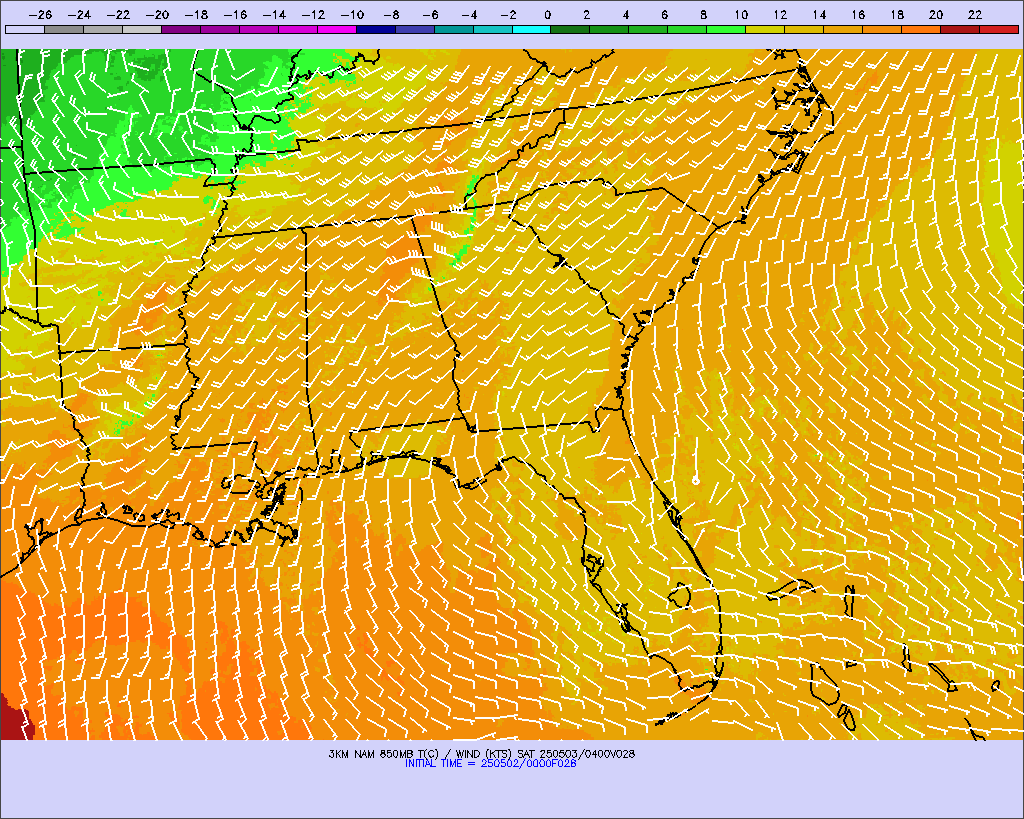
Task: Click the teal segment between -6 and -4
Action: click(454, 29)
